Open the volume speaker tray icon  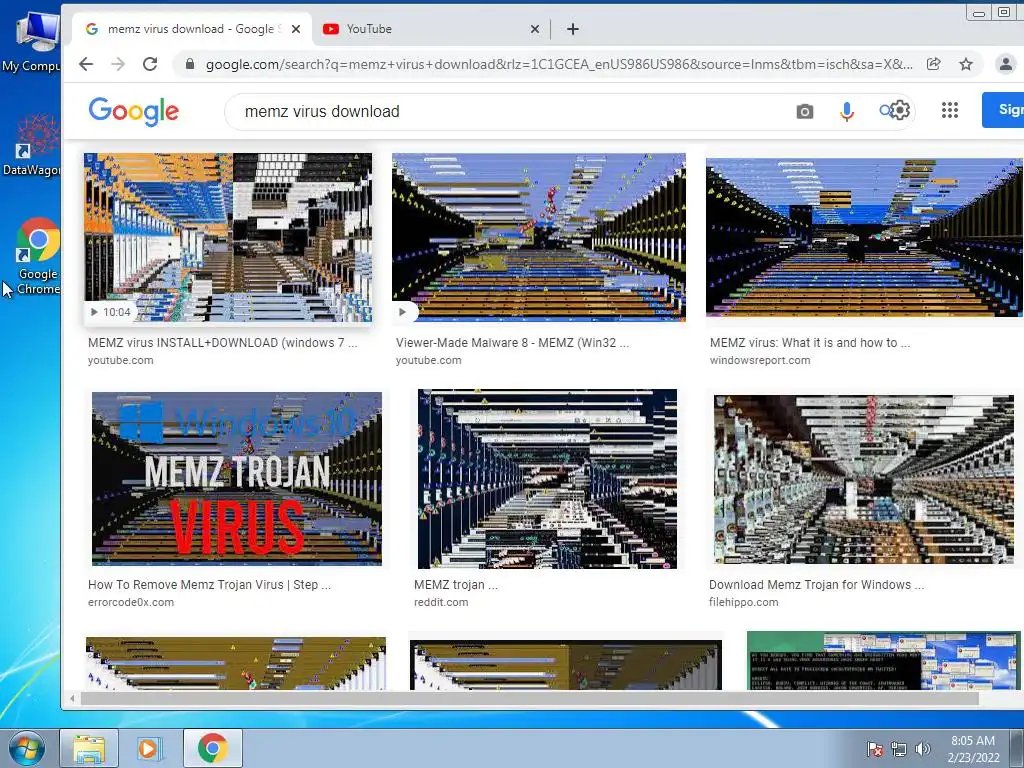point(923,749)
